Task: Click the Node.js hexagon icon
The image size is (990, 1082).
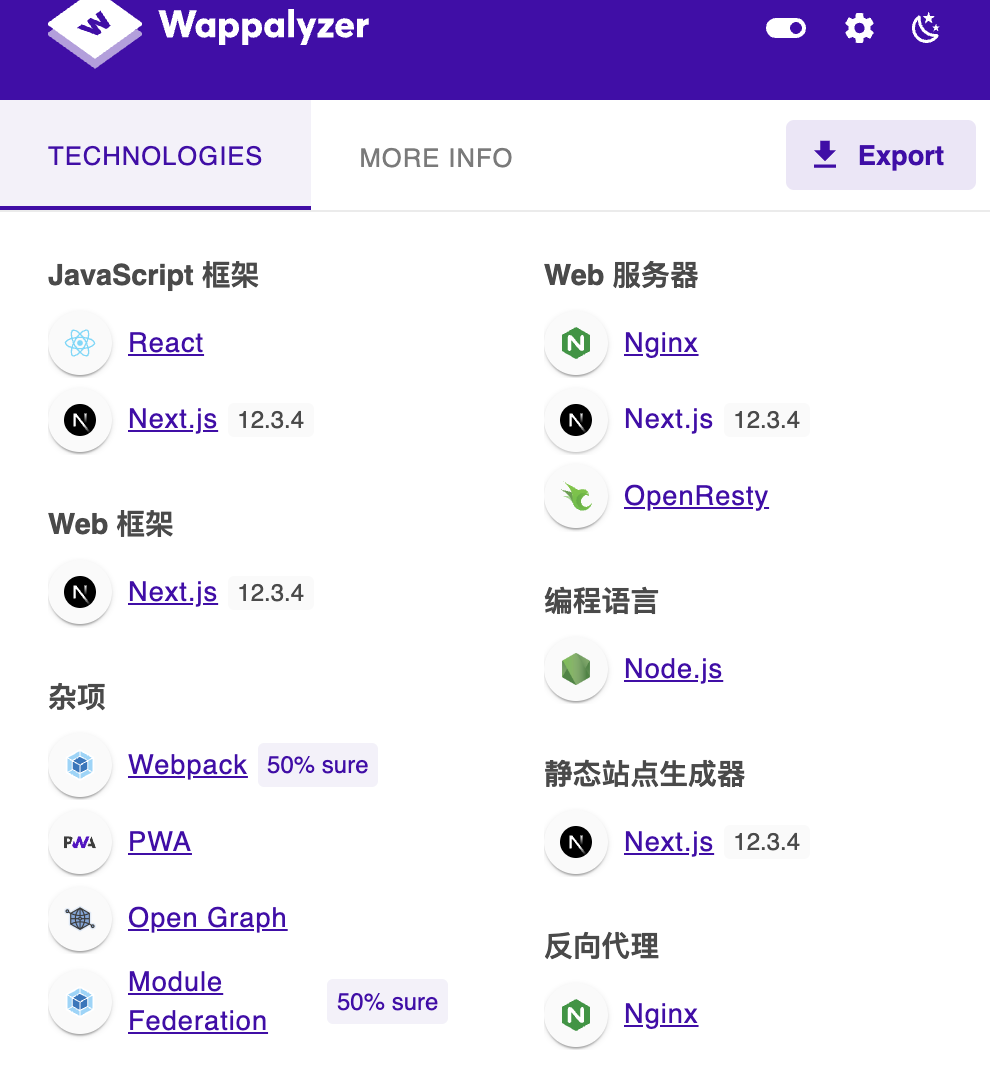Action: (576, 669)
